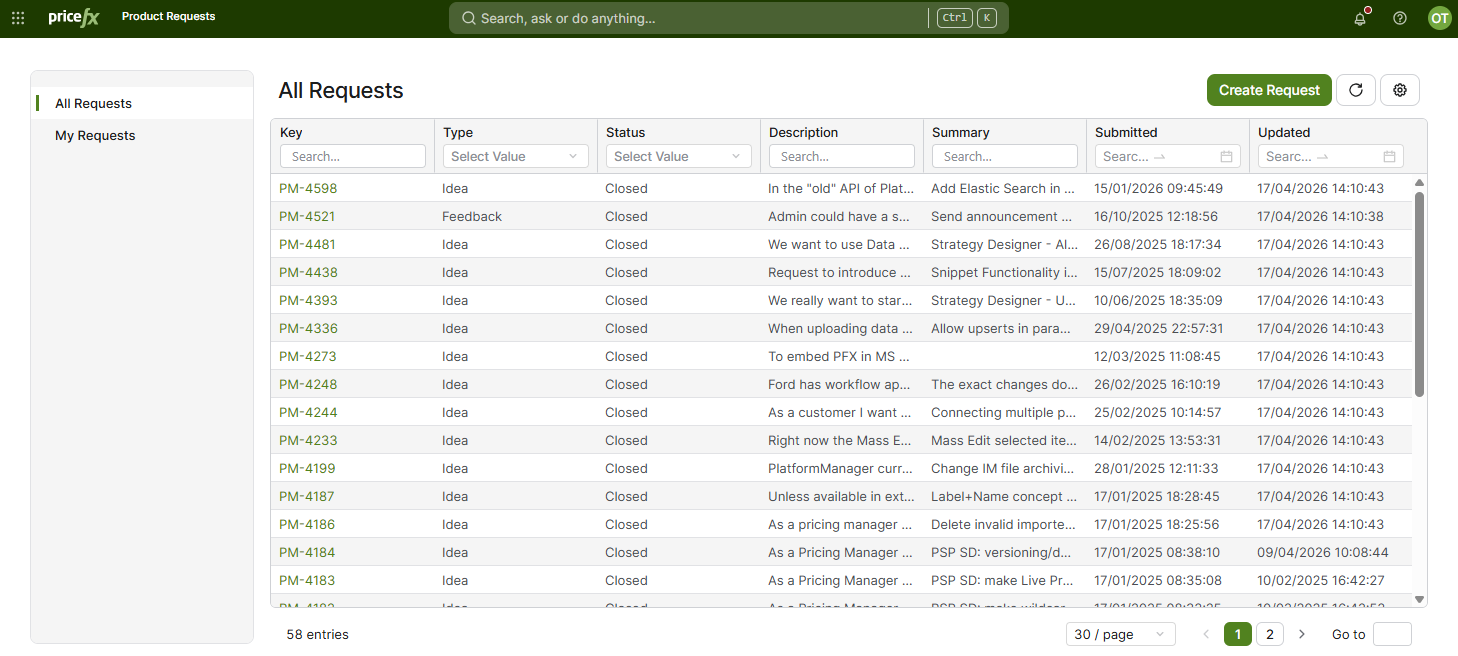This screenshot has width=1458, height=656.
Task: Open the notifications bell
Action: point(1360,18)
